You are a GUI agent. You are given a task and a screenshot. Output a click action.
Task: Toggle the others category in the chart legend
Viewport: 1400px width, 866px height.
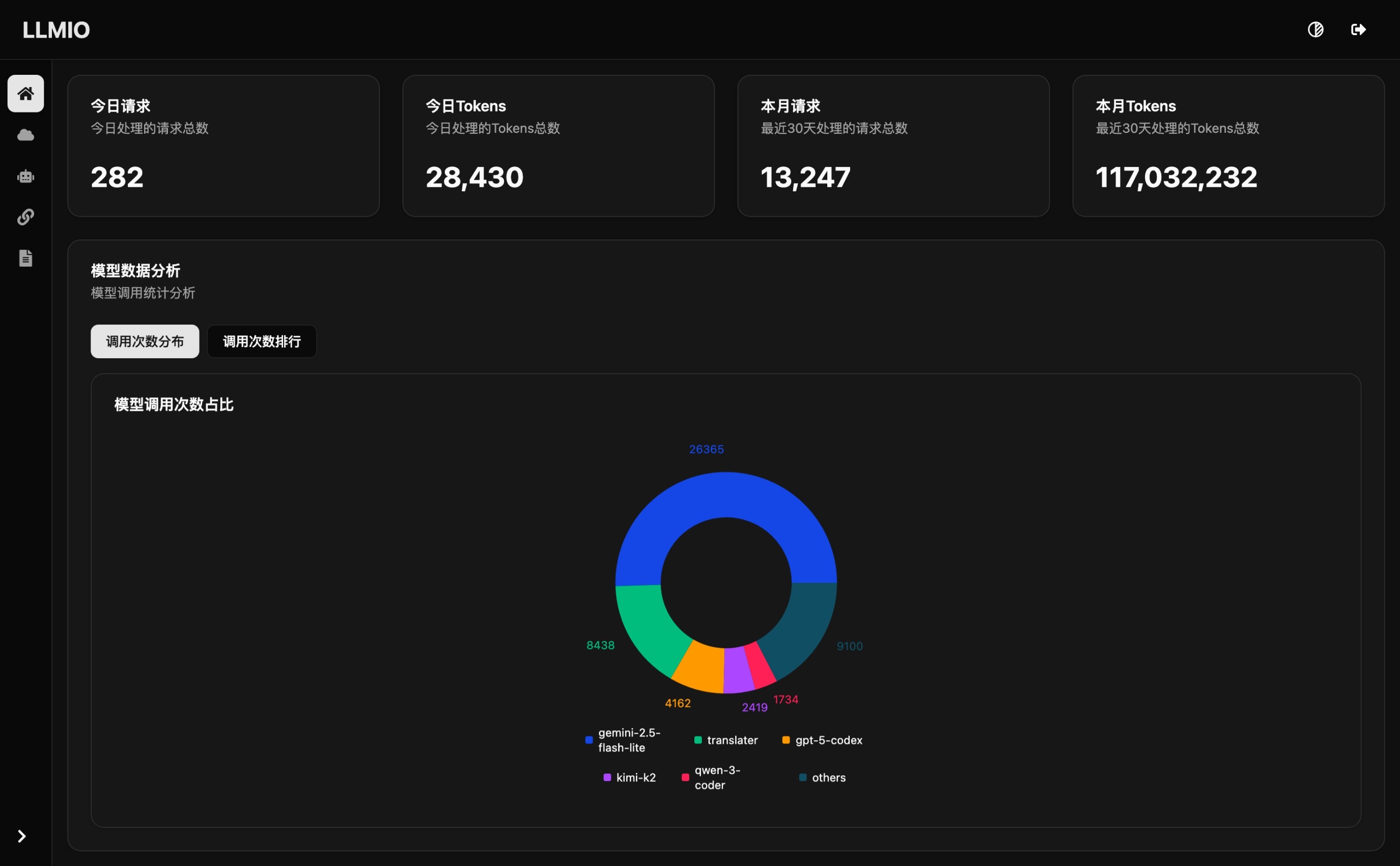(x=822, y=777)
